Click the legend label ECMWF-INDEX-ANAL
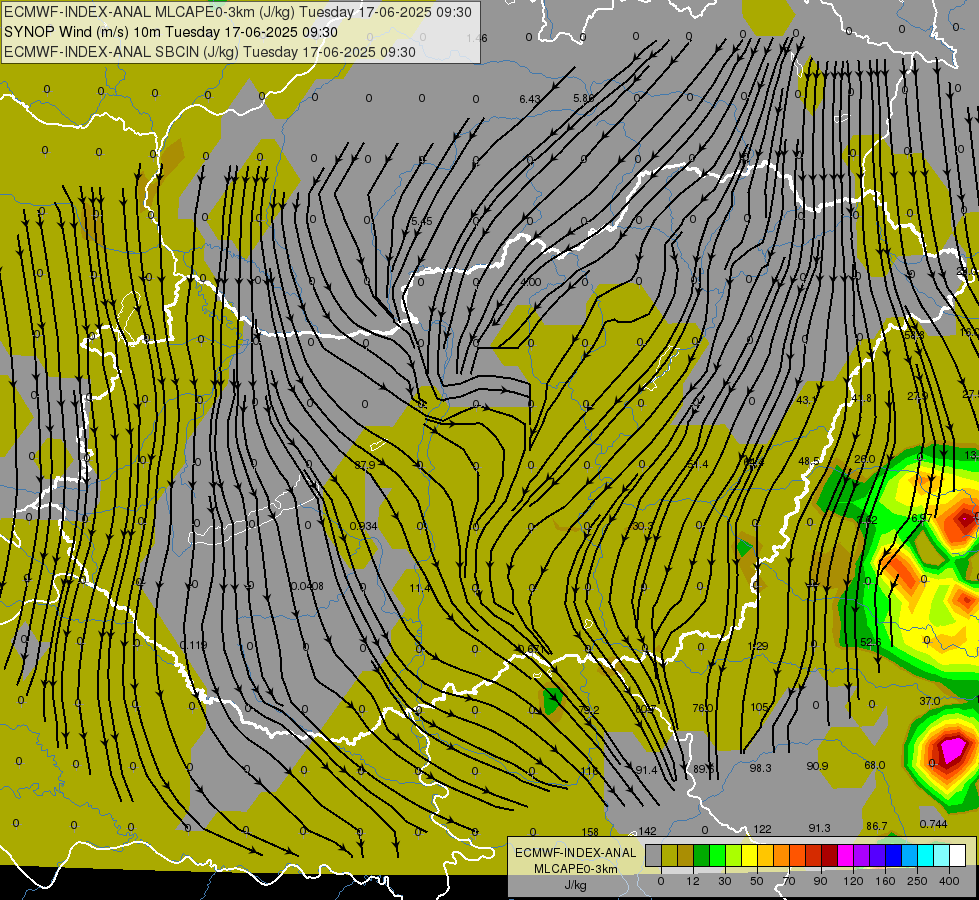Viewport: 979px width, 900px height. [576, 853]
